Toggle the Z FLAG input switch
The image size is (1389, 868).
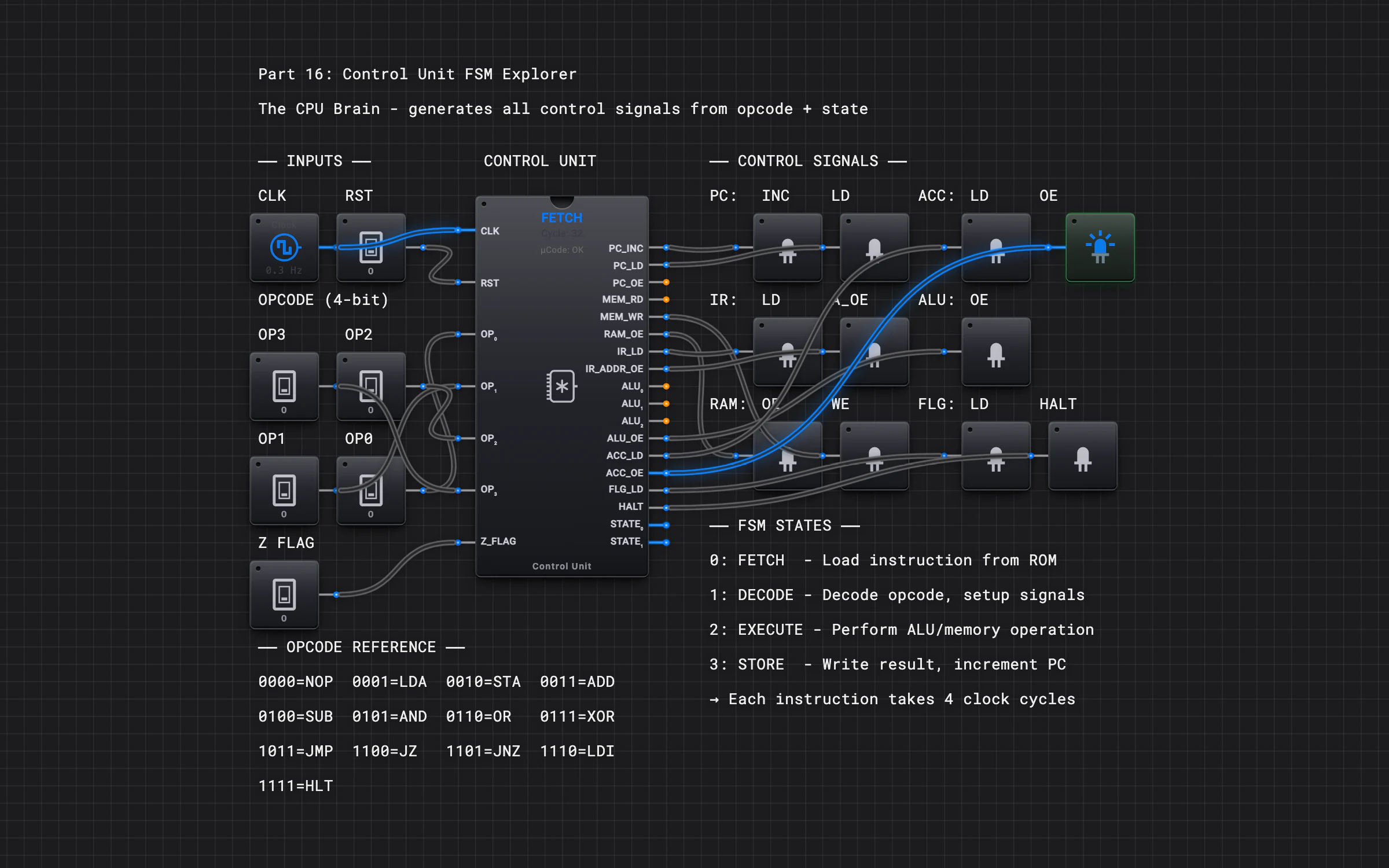[x=284, y=594]
